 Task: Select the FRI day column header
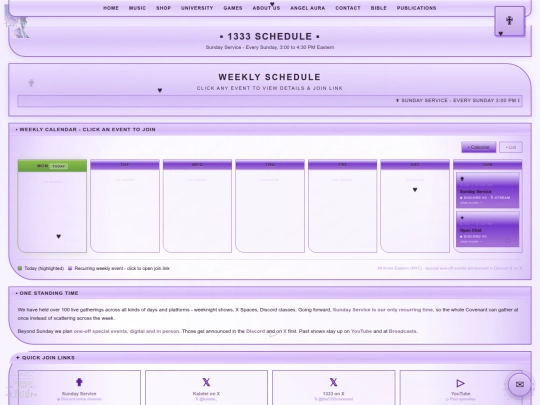[342, 165]
